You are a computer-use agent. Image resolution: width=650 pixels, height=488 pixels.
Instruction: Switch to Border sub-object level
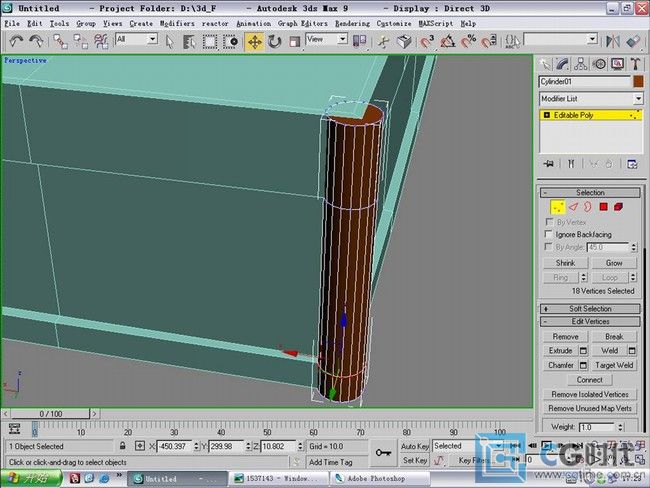pyautogui.click(x=588, y=207)
